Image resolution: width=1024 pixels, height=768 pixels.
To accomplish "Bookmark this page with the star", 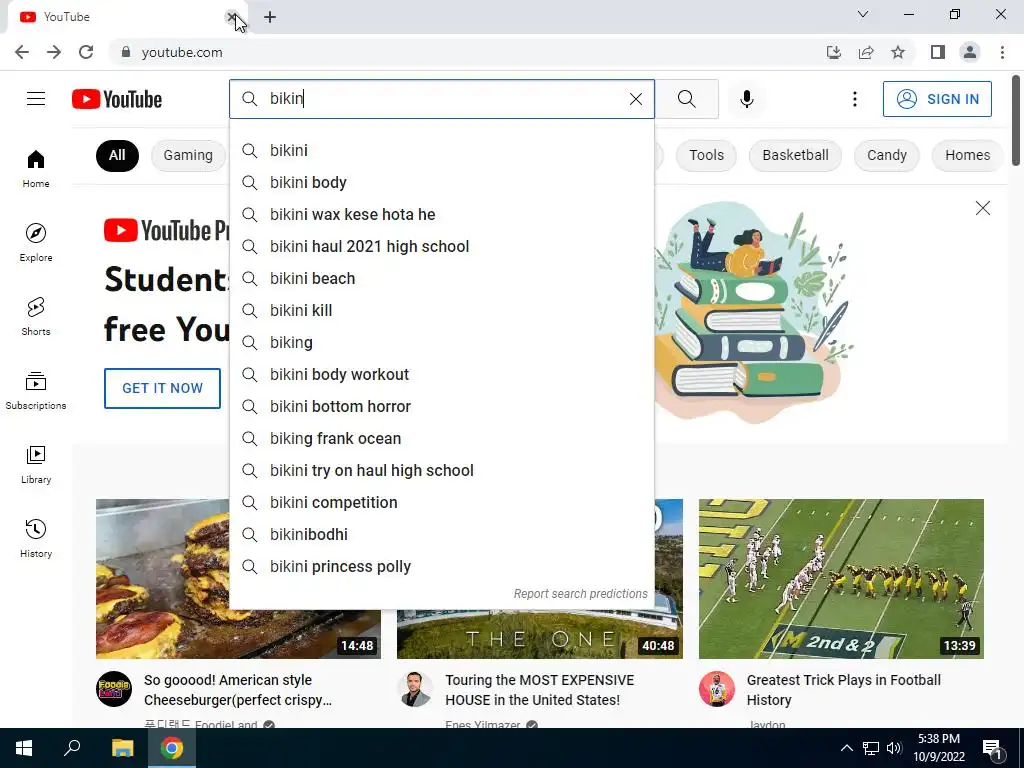I will (898, 52).
